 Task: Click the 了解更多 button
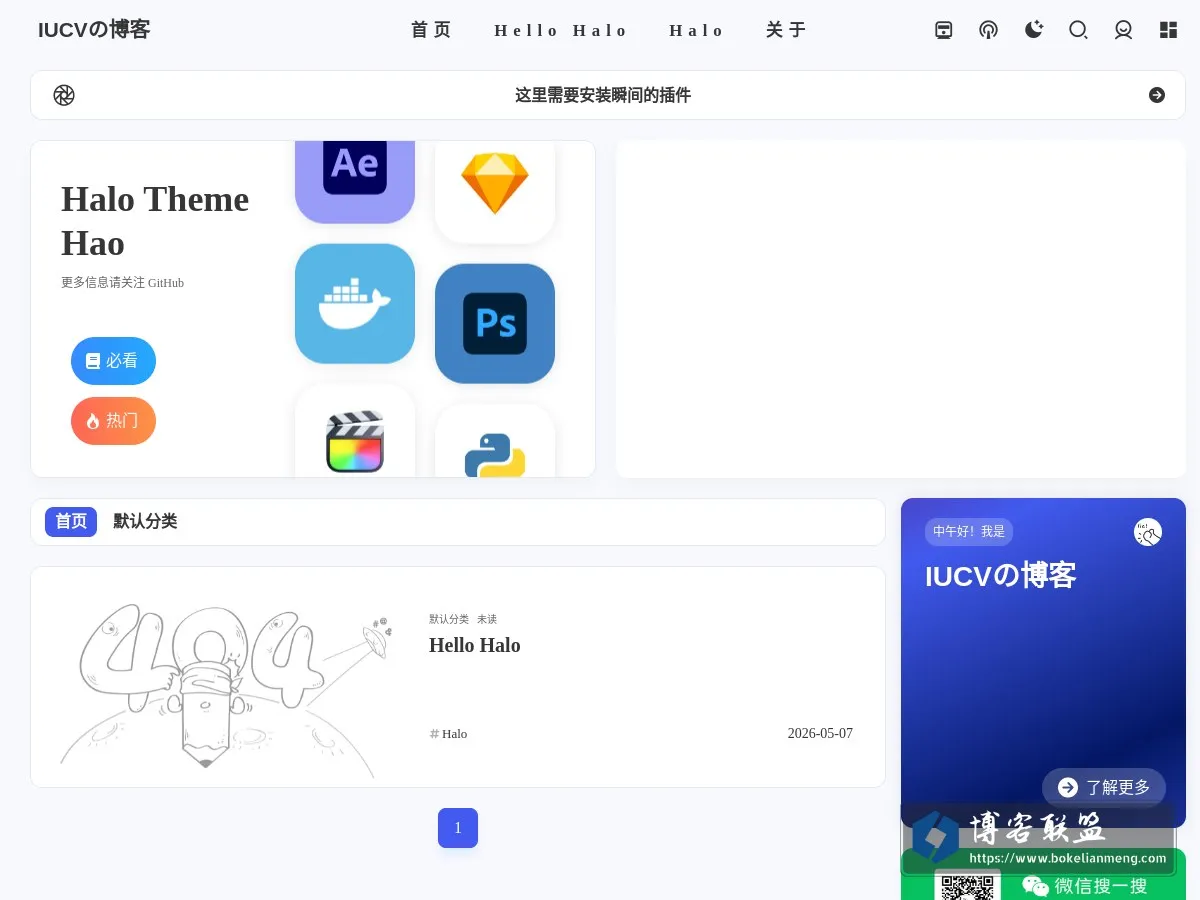[x=1104, y=788]
